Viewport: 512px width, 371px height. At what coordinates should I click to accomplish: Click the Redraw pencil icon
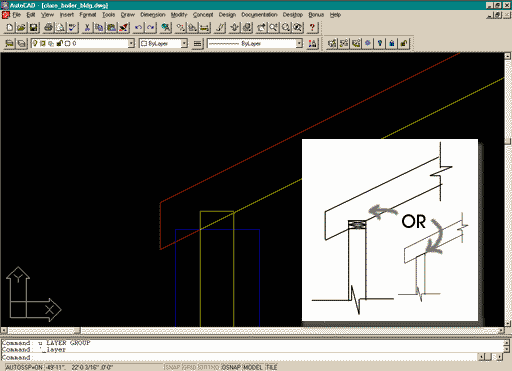point(220,28)
